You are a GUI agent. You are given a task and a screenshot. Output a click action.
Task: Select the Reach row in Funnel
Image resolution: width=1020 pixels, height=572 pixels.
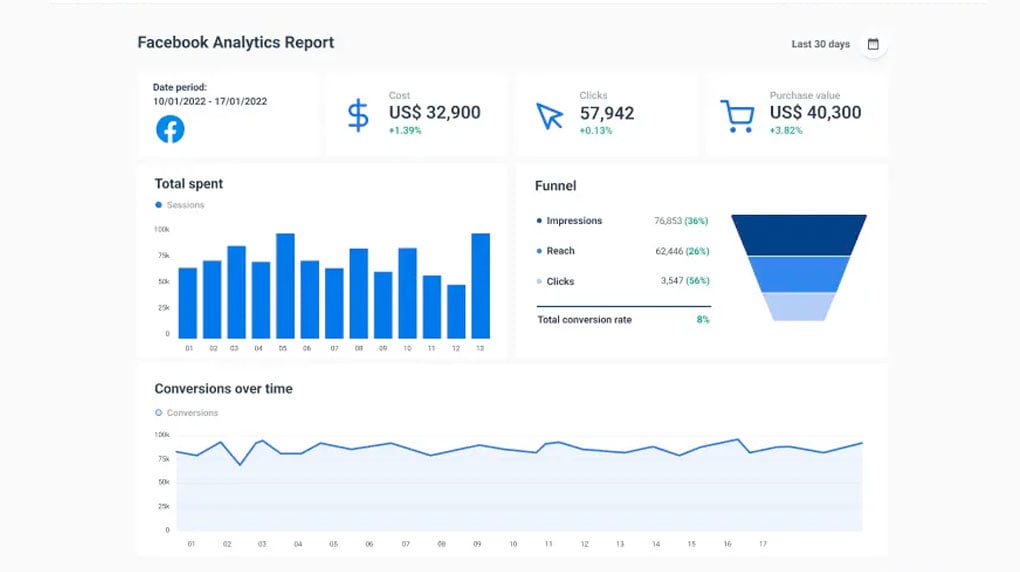pyautogui.click(x=560, y=251)
